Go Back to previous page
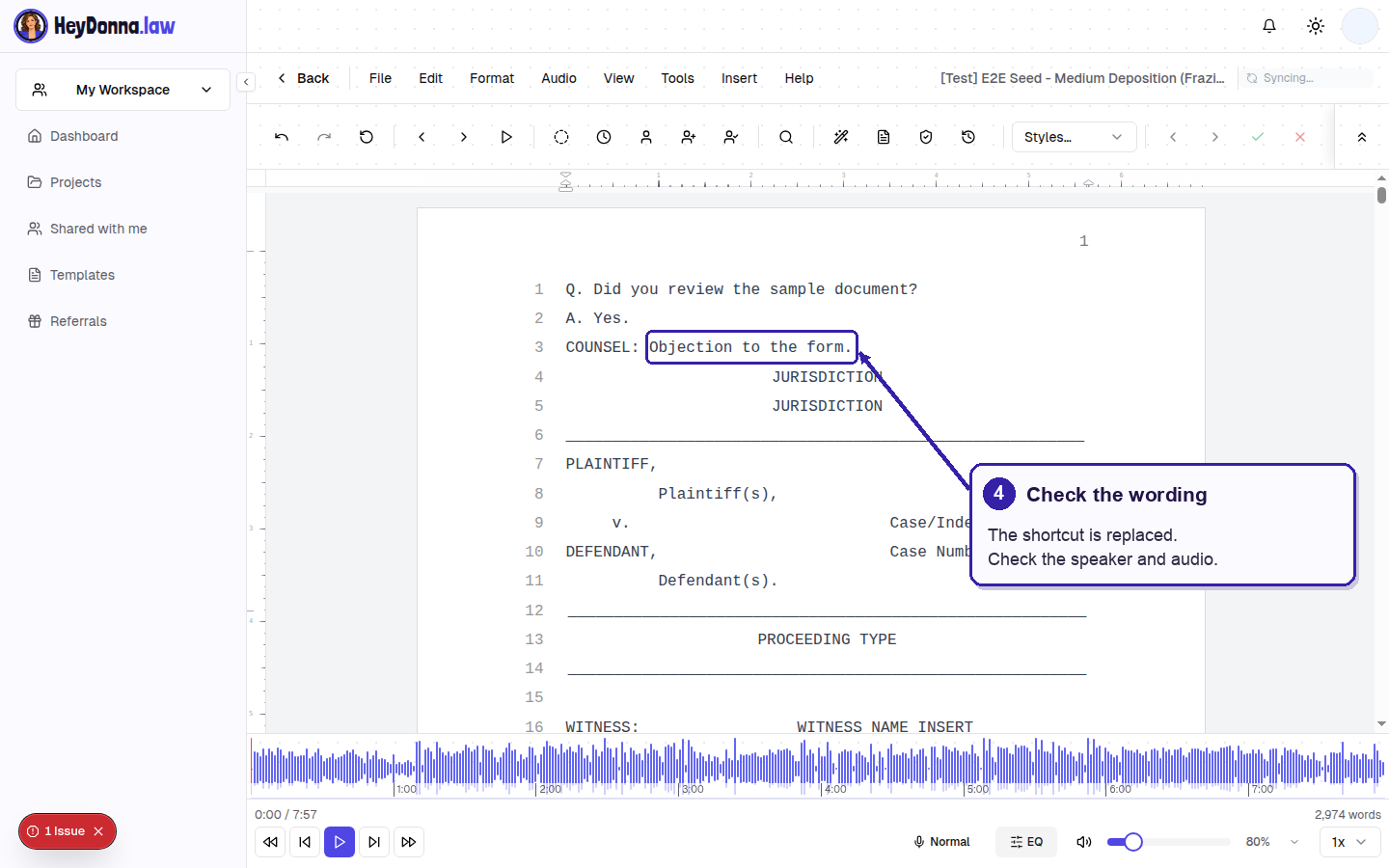The height and width of the screenshot is (868, 1389). (303, 78)
